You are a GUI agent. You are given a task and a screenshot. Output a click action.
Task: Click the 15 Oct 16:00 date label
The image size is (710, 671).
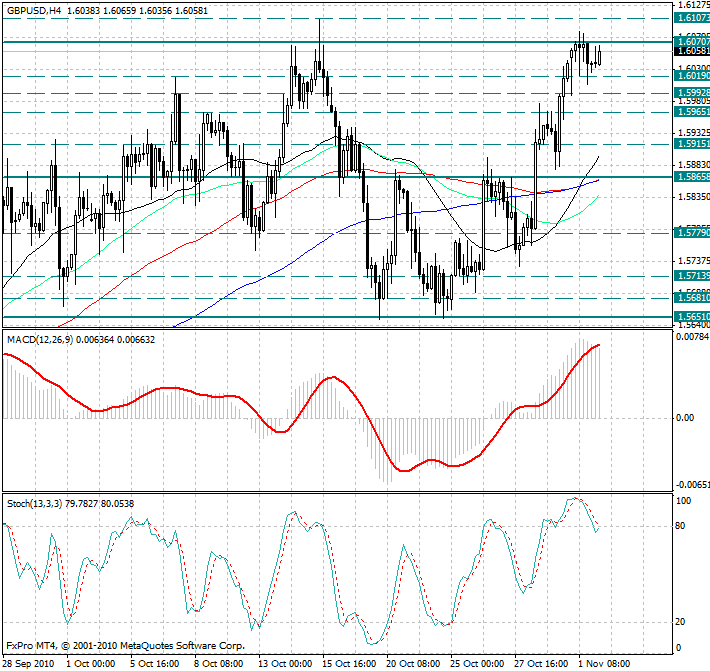click(349, 664)
